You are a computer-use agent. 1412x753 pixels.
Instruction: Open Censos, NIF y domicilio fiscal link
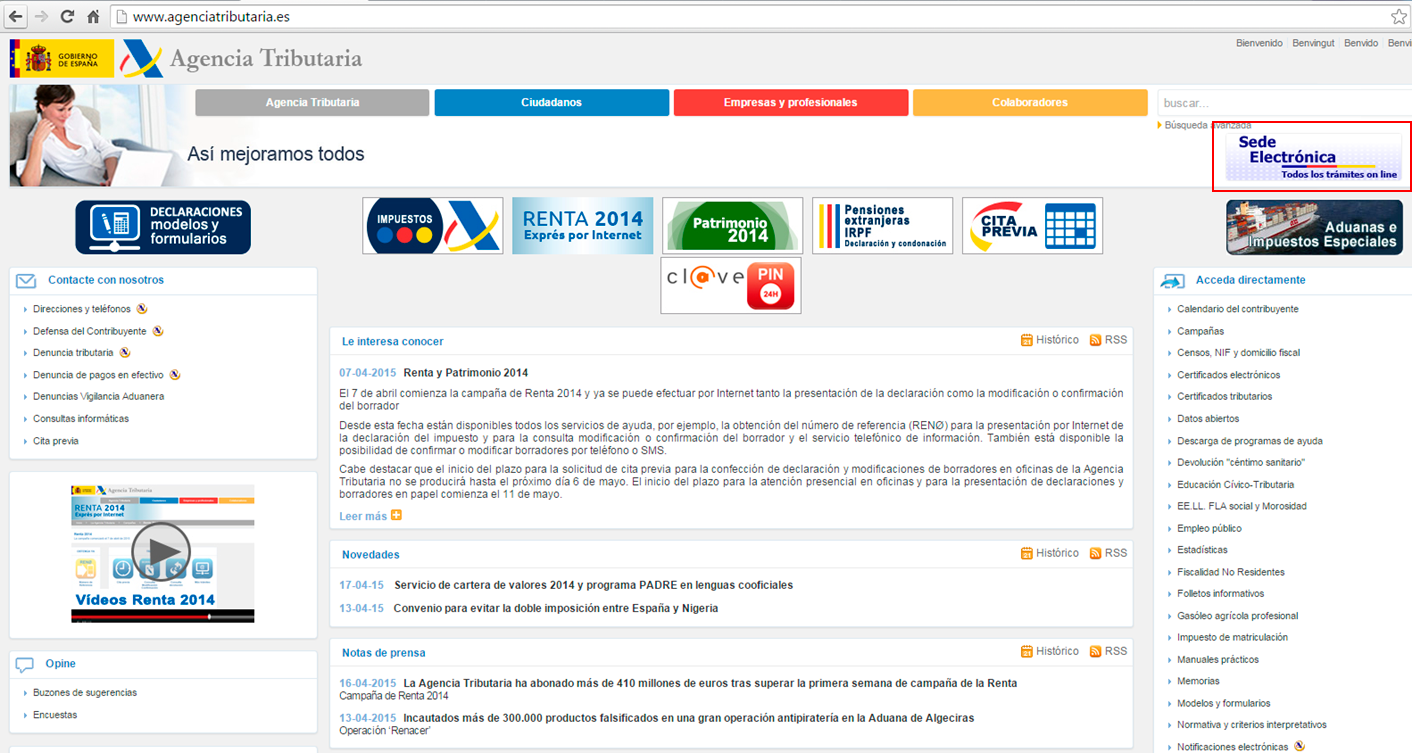tap(1239, 353)
